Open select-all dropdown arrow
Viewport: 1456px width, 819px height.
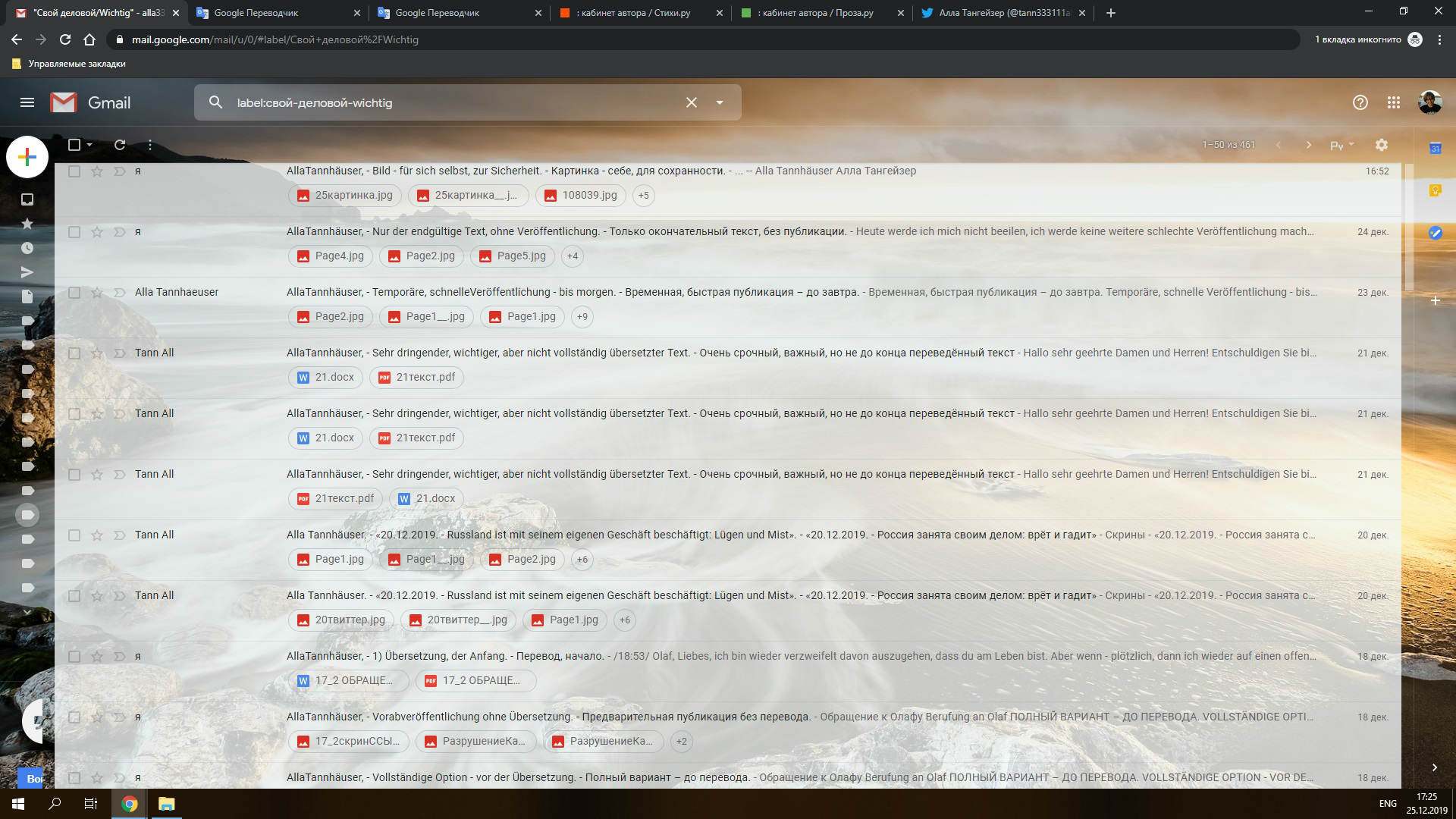coord(89,145)
